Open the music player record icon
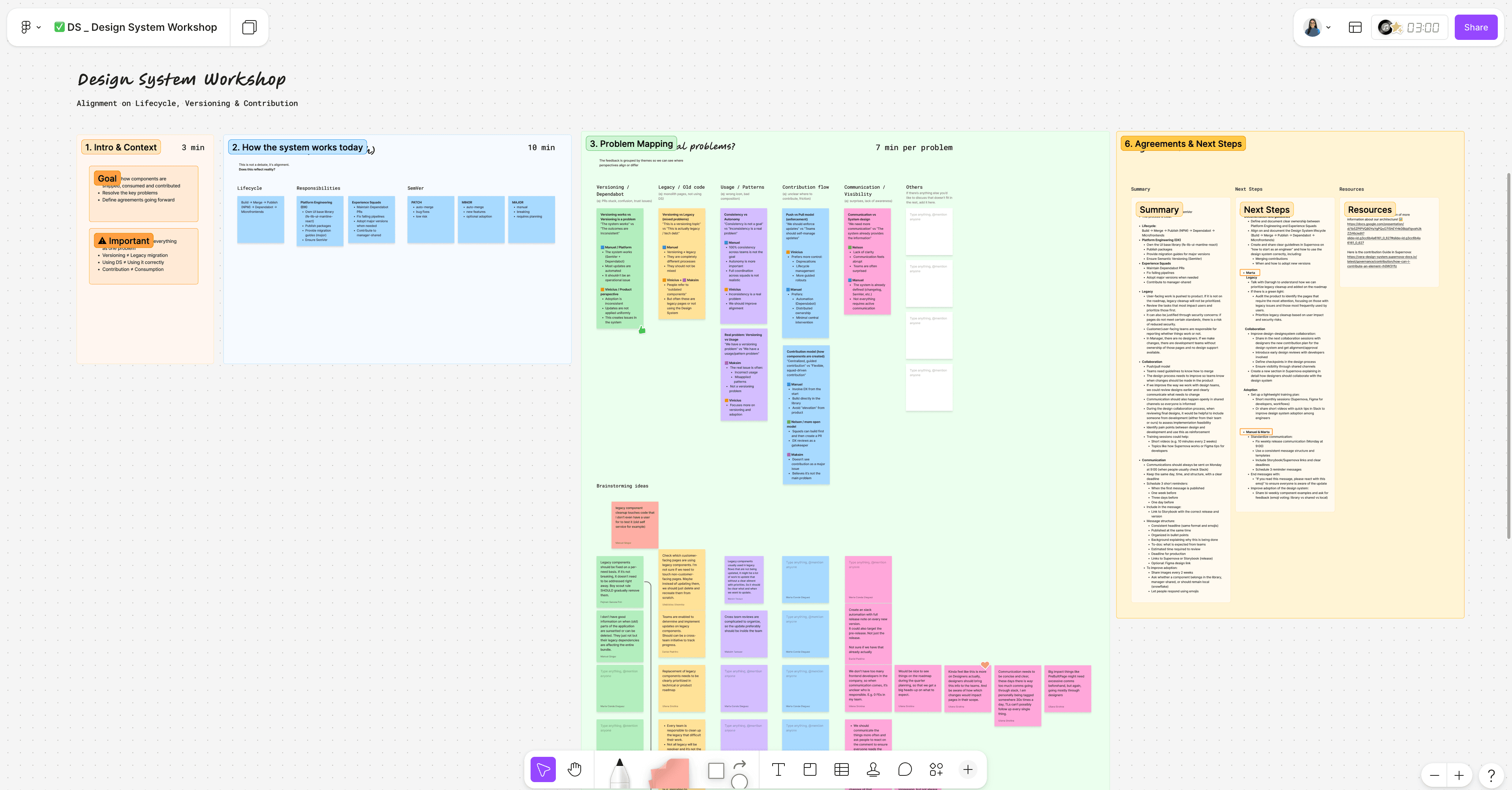Screen dimensions: 1512x790 1385,27
